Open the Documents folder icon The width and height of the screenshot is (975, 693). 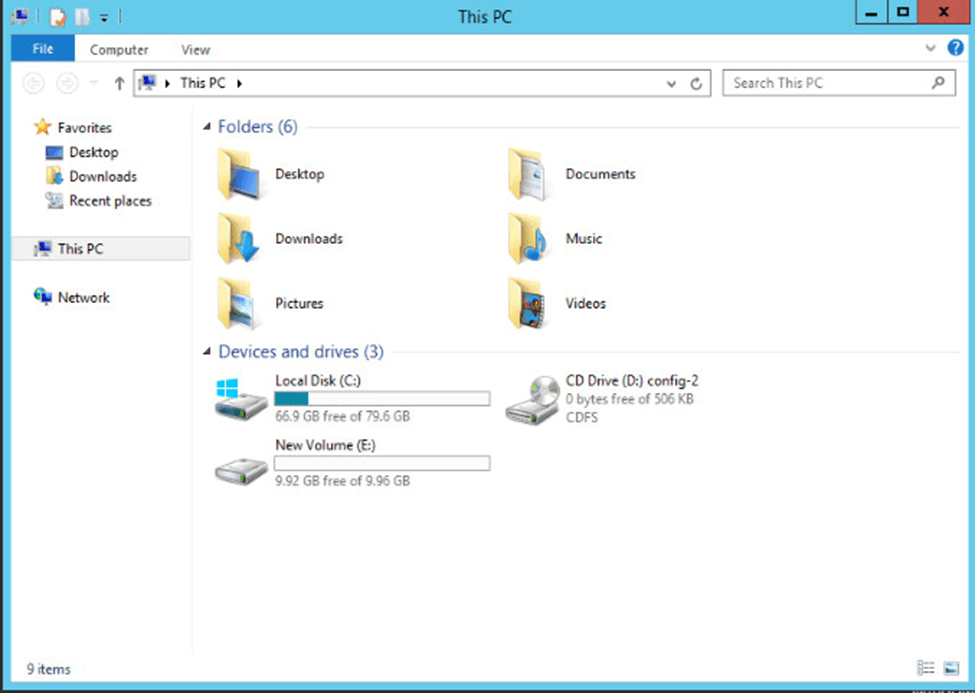pyautogui.click(x=528, y=175)
